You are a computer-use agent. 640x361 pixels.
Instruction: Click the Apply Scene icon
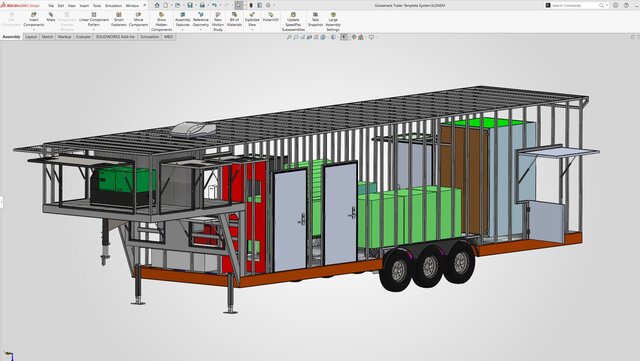[x=361, y=37]
